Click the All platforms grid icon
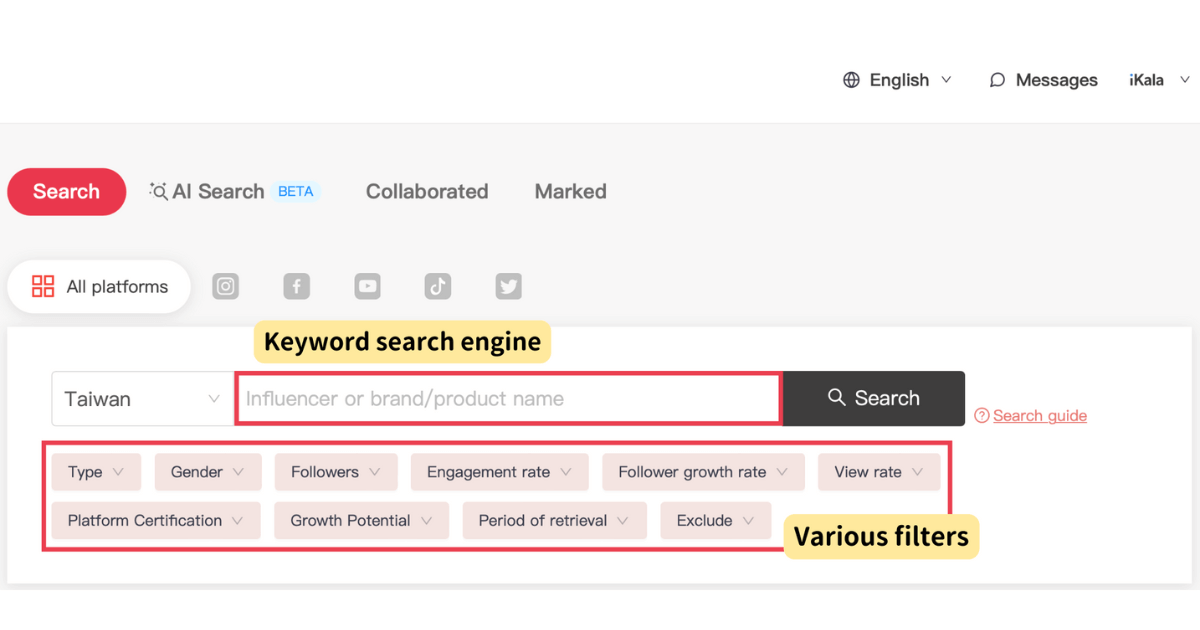The width and height of the screenshot is (1200, 630). tap(43, 287)
